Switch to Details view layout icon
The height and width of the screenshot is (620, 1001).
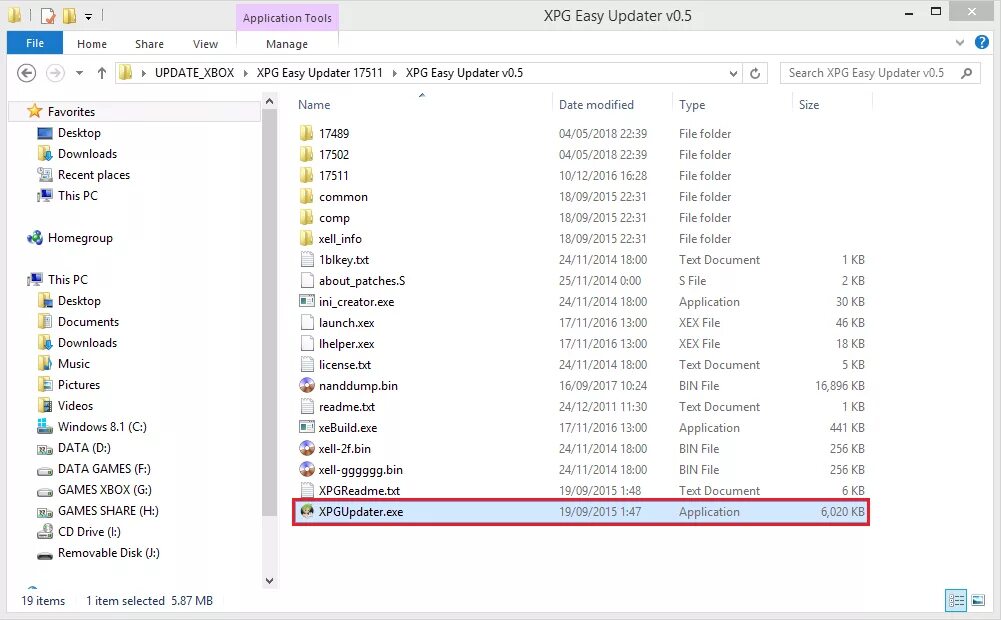tap(956, 600)
